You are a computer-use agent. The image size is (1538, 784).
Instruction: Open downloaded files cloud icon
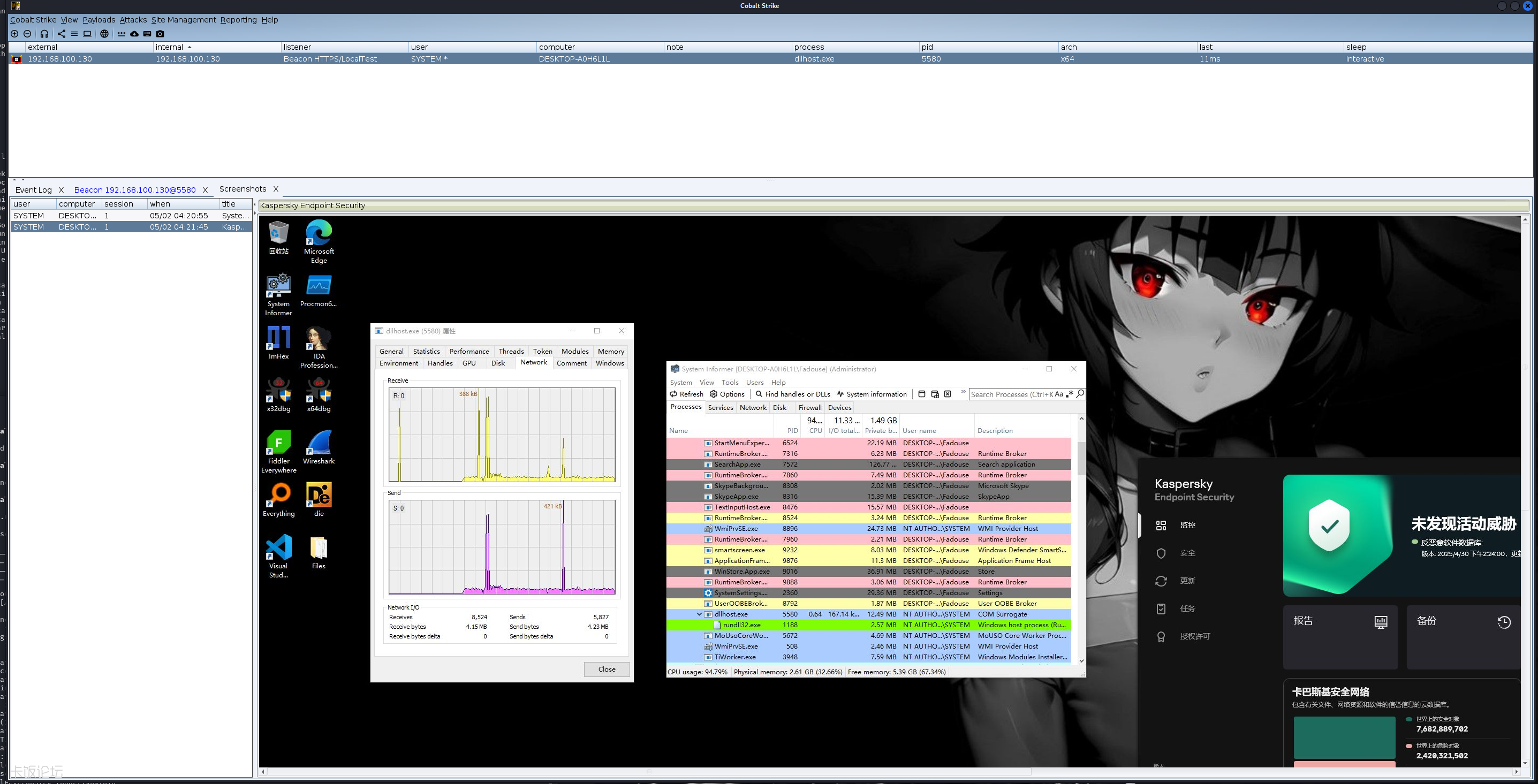pyautogui.click(x=134, y=34)
